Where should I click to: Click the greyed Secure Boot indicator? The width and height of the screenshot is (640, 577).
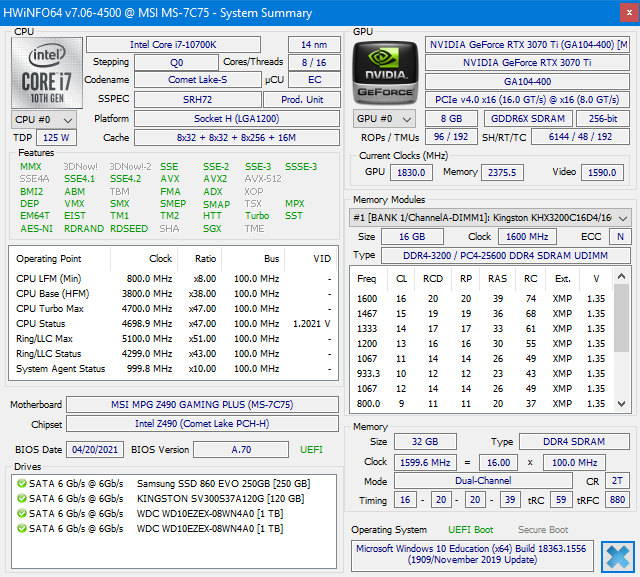pos(543,529)
